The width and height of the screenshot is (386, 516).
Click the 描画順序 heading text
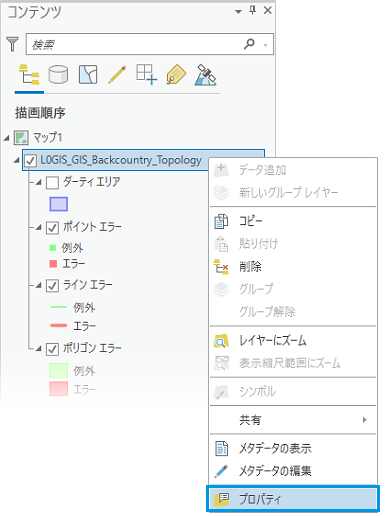[40, 113]
